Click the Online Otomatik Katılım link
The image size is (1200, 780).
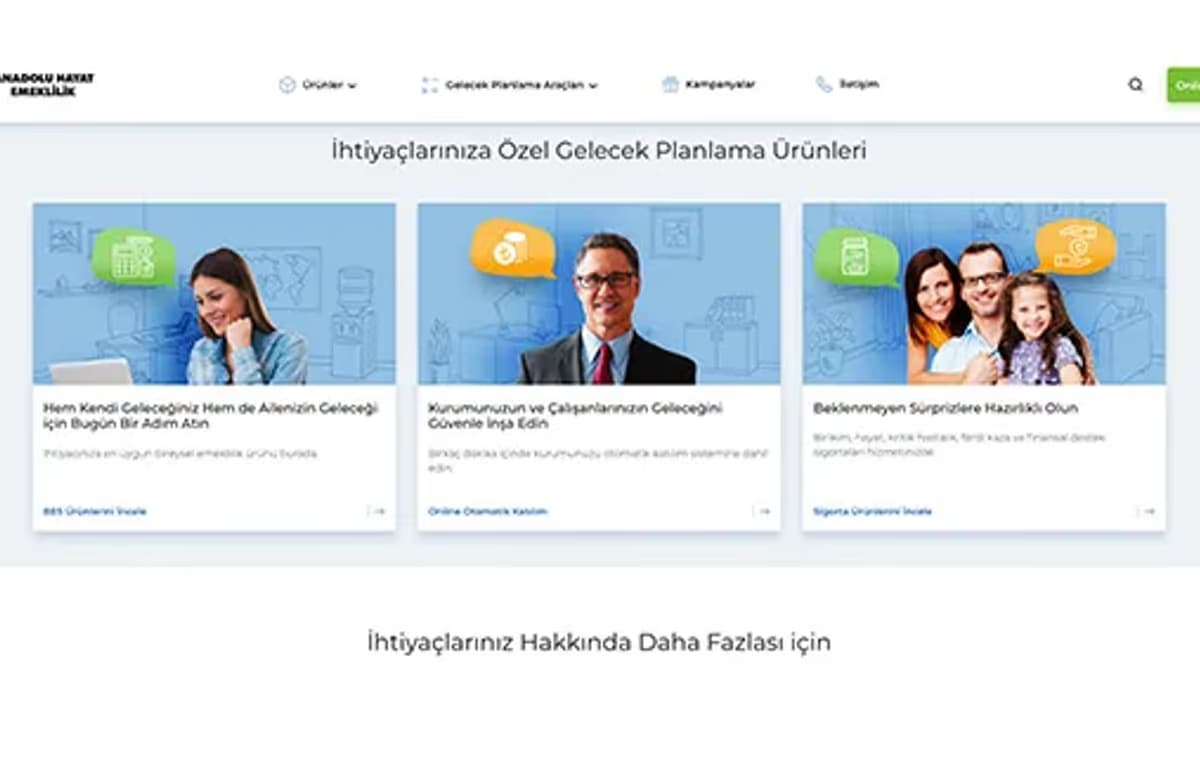coord(488,511)
